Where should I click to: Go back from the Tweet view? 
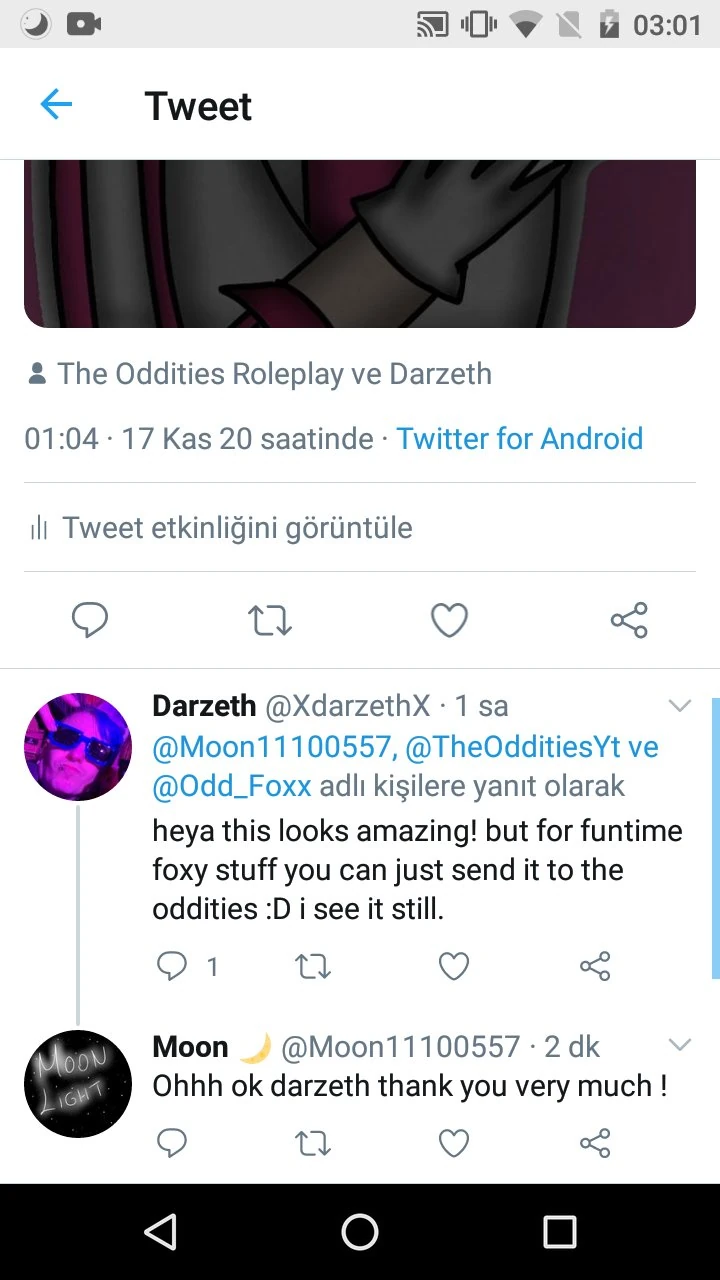(x=56, y=104)
